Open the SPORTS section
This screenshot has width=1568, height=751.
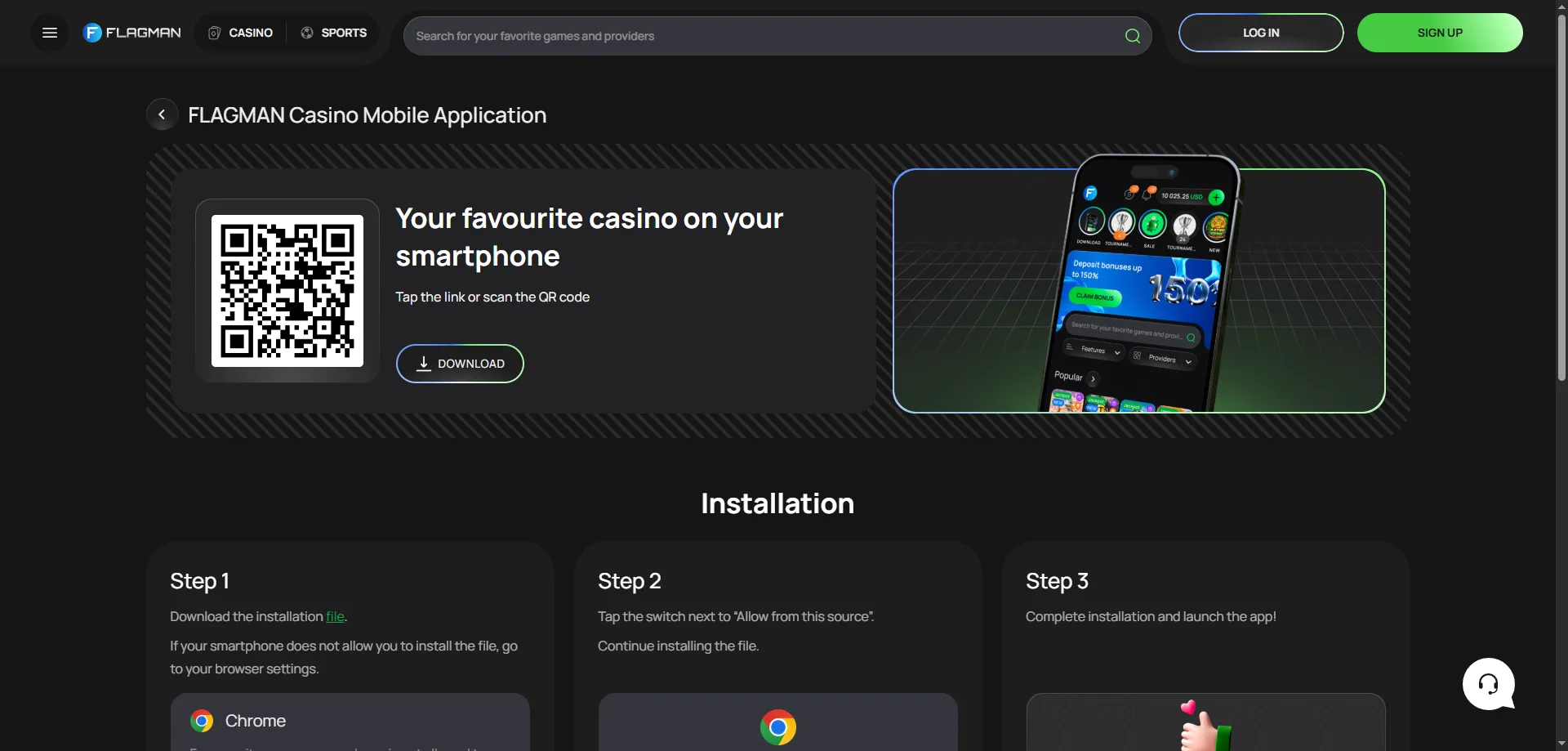(333, 33)
